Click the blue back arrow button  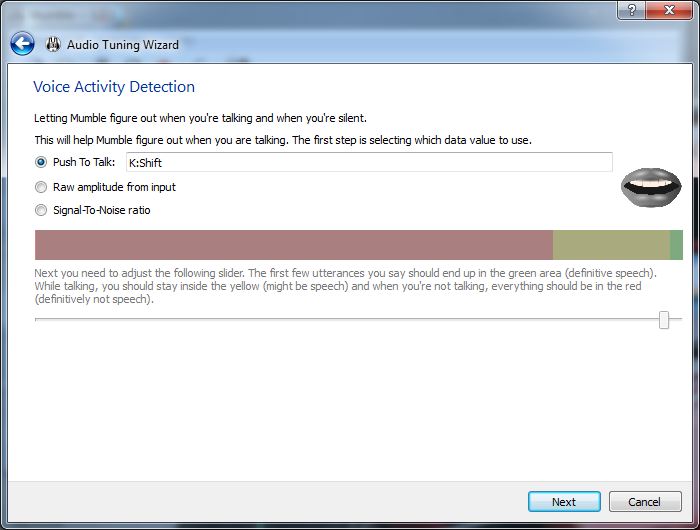coord(22,44)
